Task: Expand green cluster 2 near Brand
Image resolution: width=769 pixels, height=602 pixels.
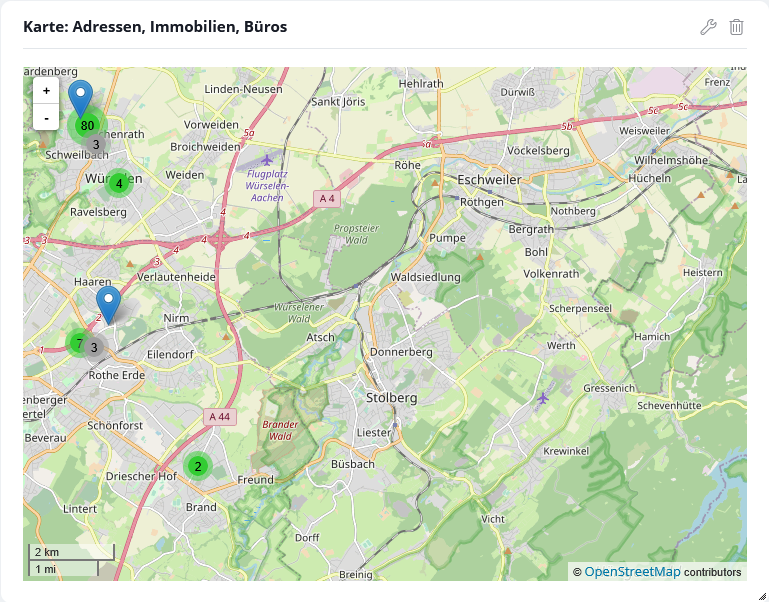Action: (x=198, y=466)
